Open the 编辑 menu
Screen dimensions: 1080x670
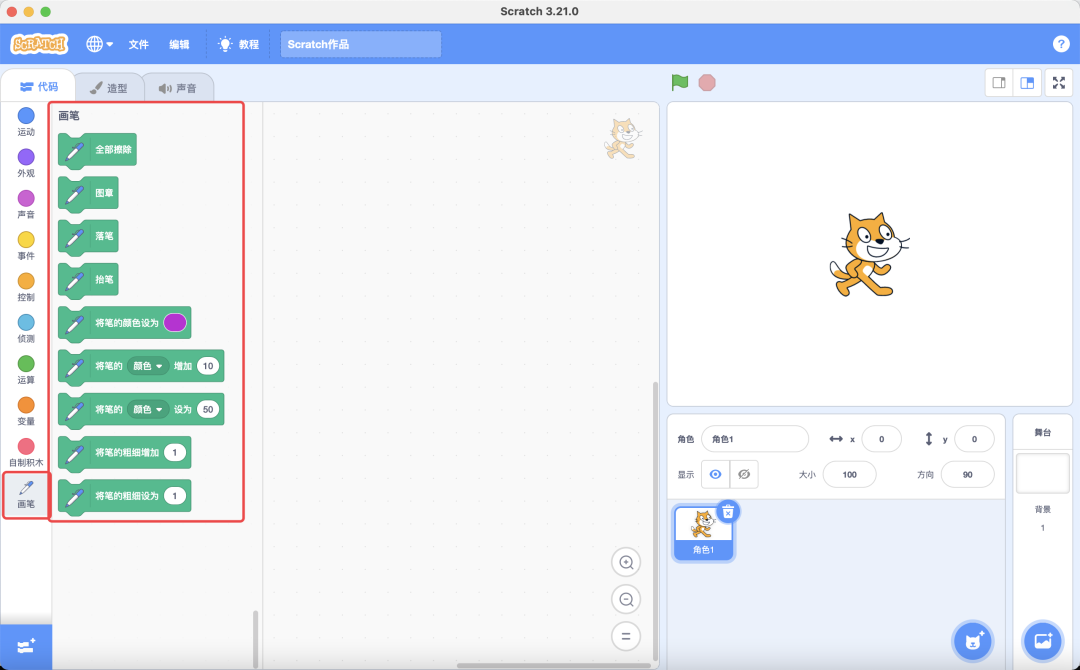(179, 44)
